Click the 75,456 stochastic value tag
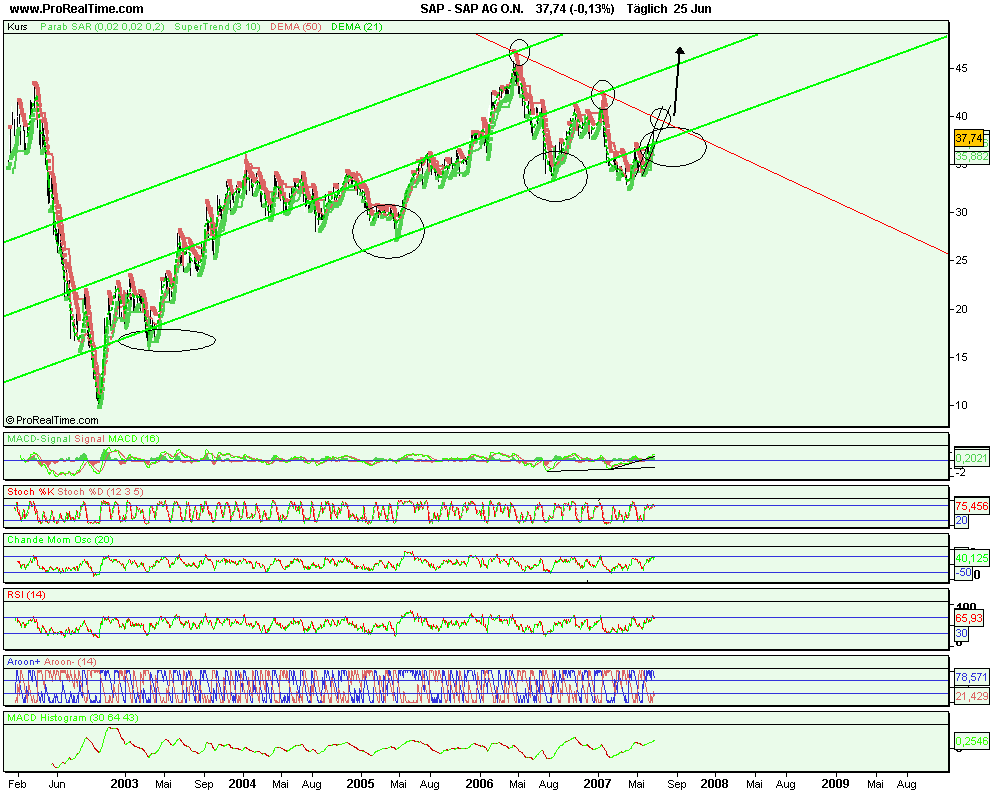 (x=972, y=506)
